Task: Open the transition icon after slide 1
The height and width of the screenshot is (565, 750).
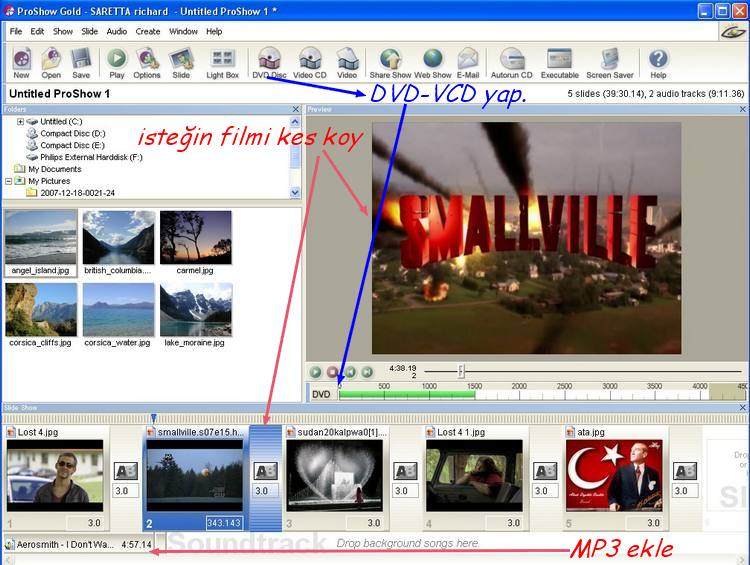Action: tap(126, 471)
